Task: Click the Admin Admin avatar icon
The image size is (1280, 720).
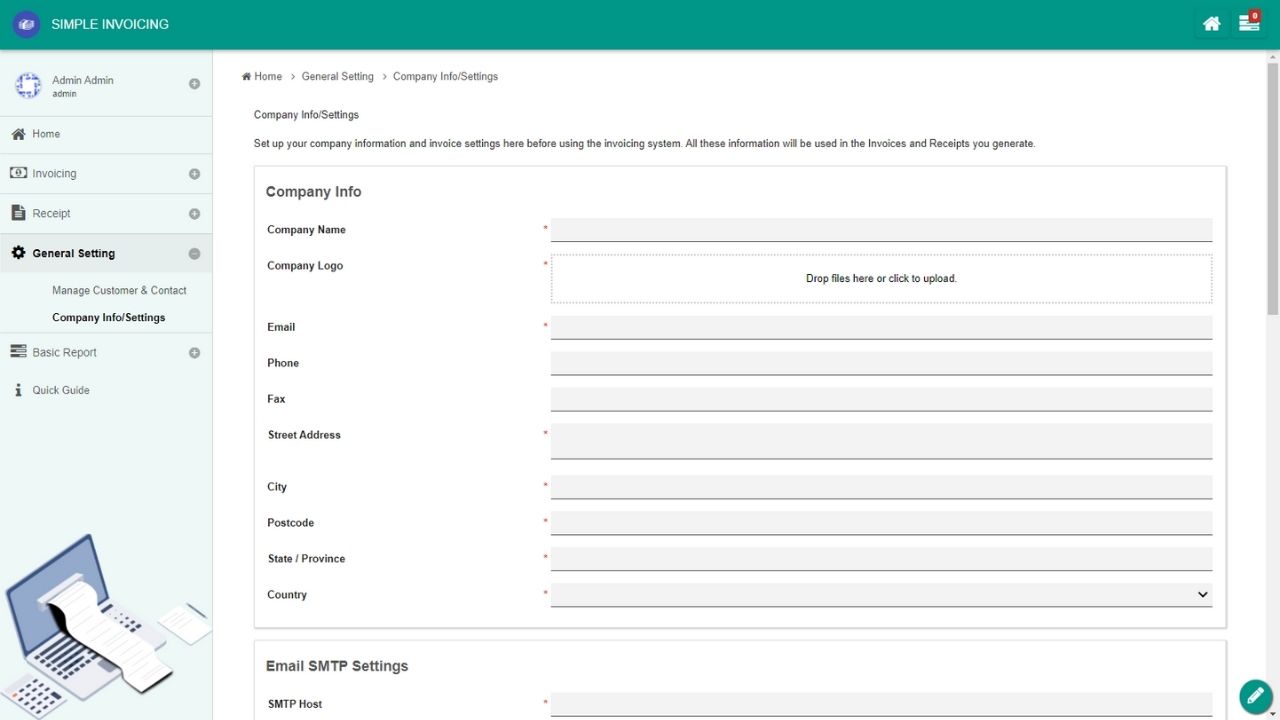Action: tap(28, 86)
